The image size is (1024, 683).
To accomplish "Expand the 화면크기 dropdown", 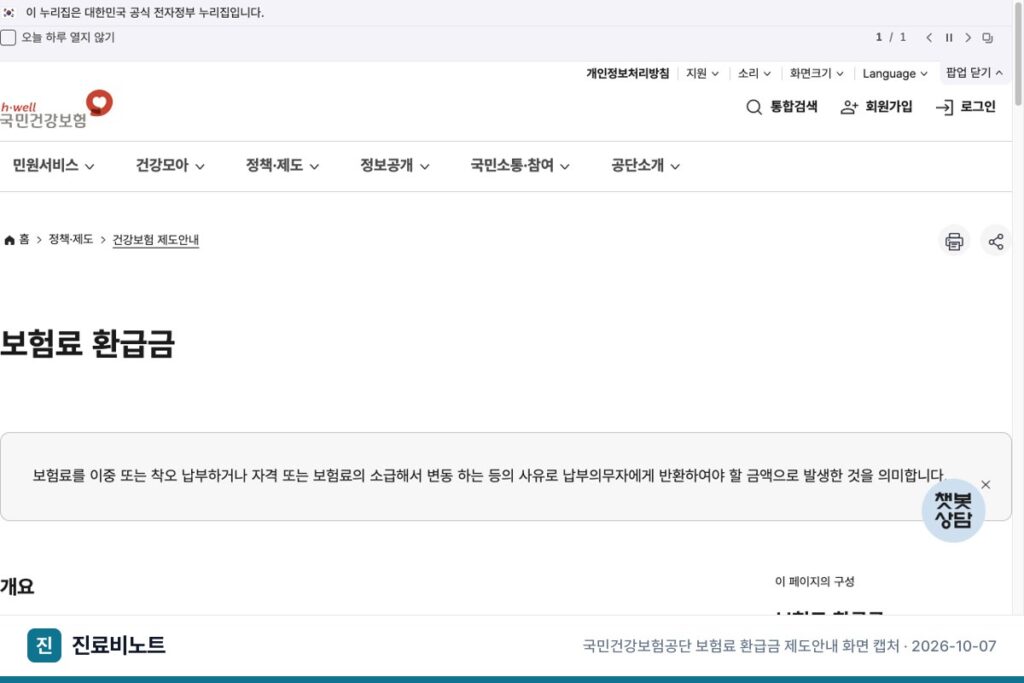I will [x=816, y=73].
